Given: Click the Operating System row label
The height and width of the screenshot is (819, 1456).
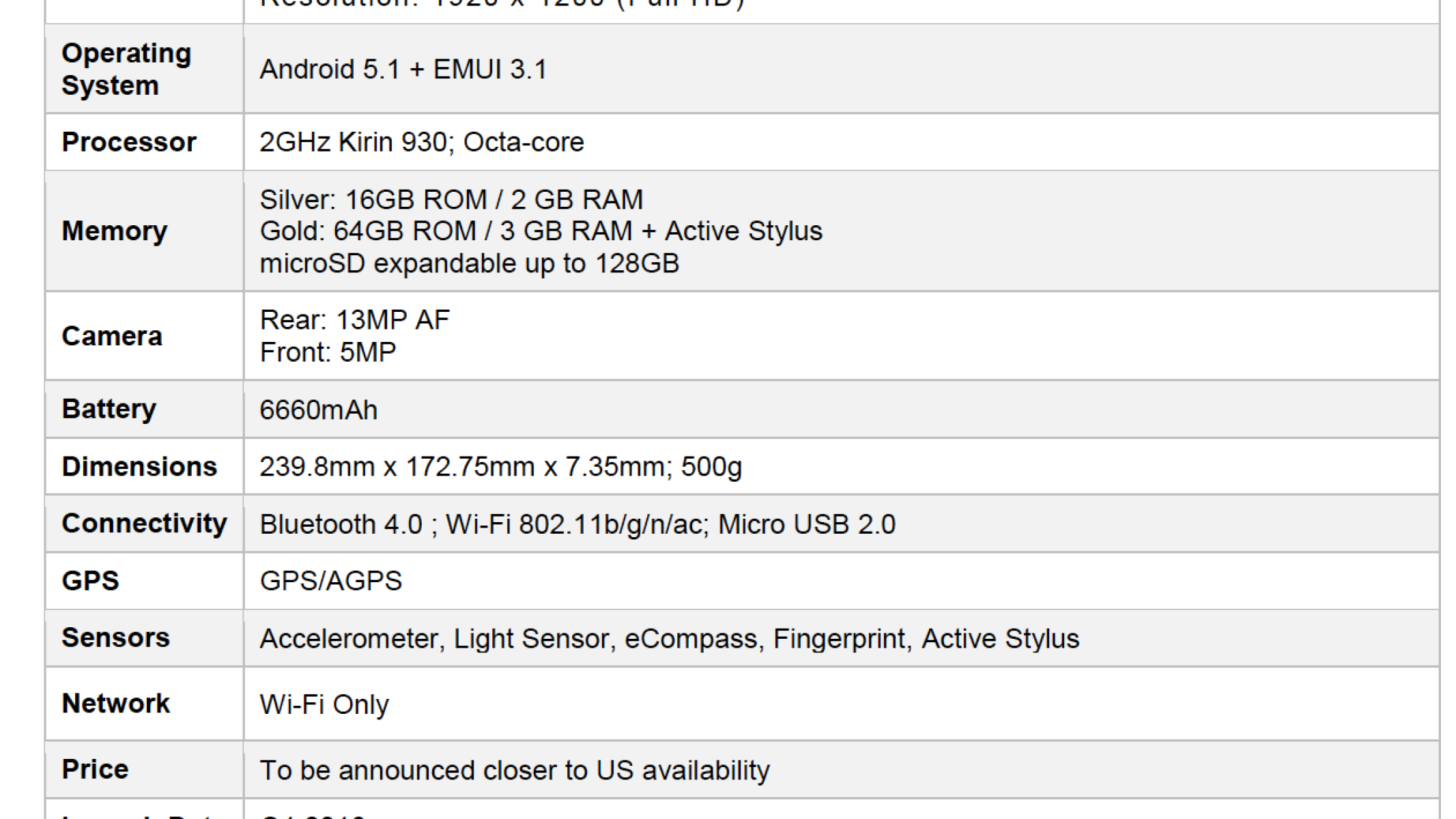Looking at the screenshot, I should coord(126,69).
